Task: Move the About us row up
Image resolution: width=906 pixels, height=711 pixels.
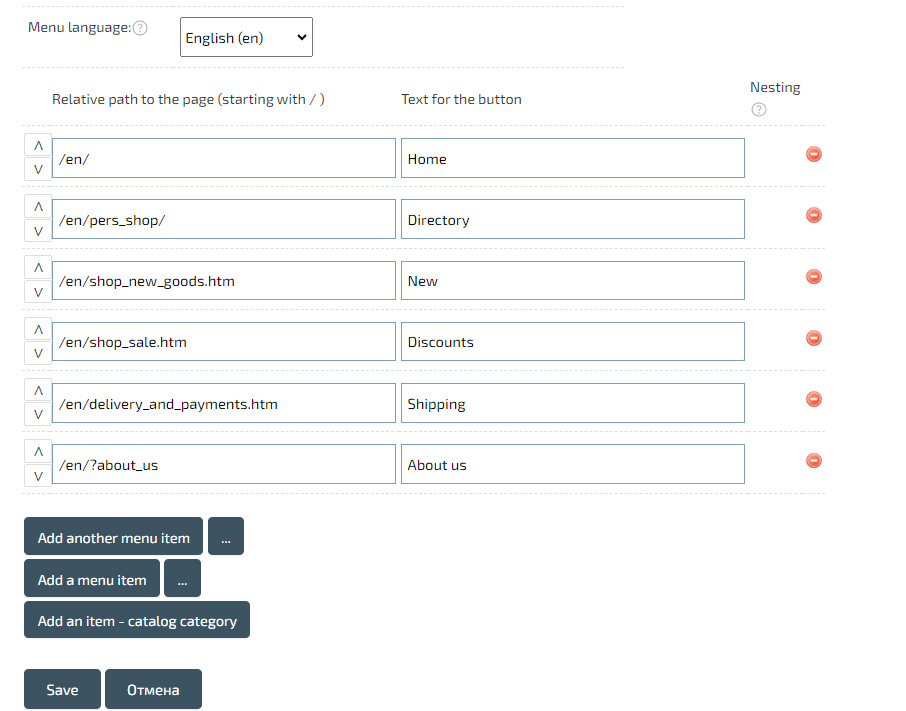Action: pyautogui.click(x=38, y=452)
